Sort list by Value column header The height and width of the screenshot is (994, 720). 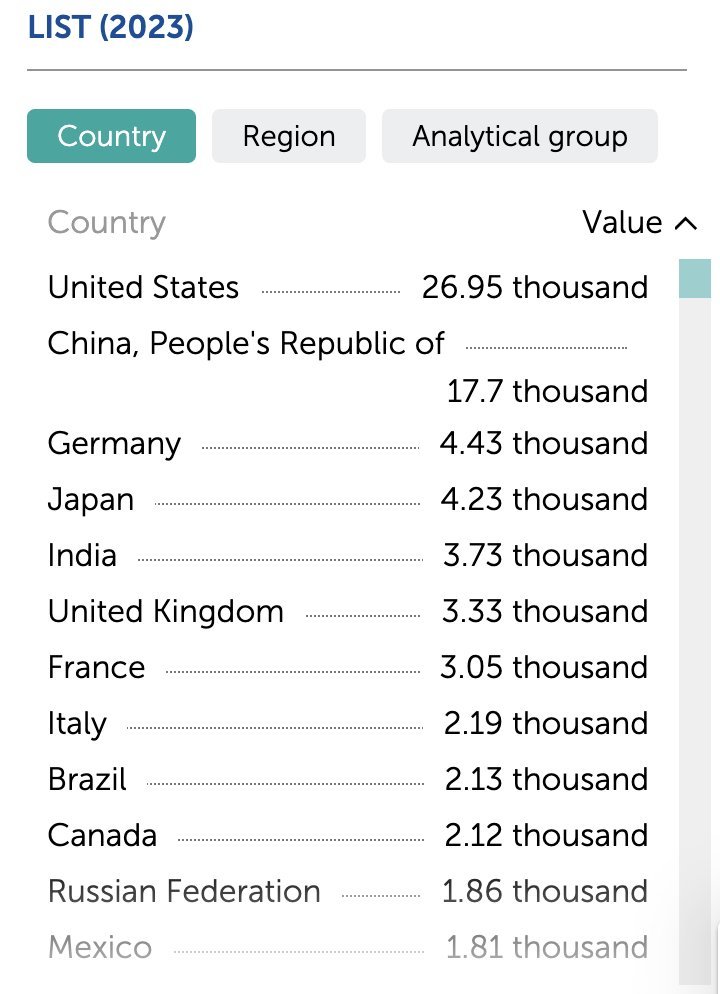point(622,223)
